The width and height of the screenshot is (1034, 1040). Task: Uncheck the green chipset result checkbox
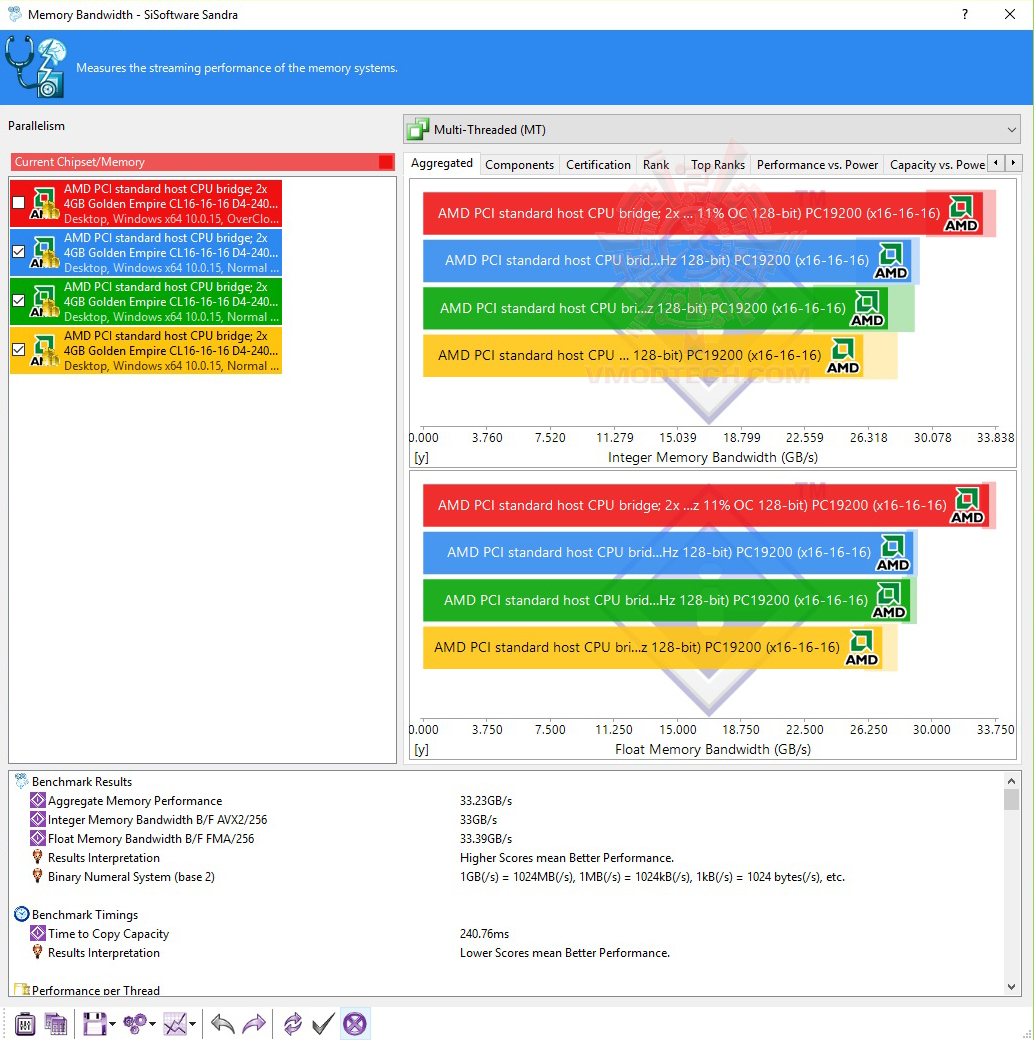(19, 300)
